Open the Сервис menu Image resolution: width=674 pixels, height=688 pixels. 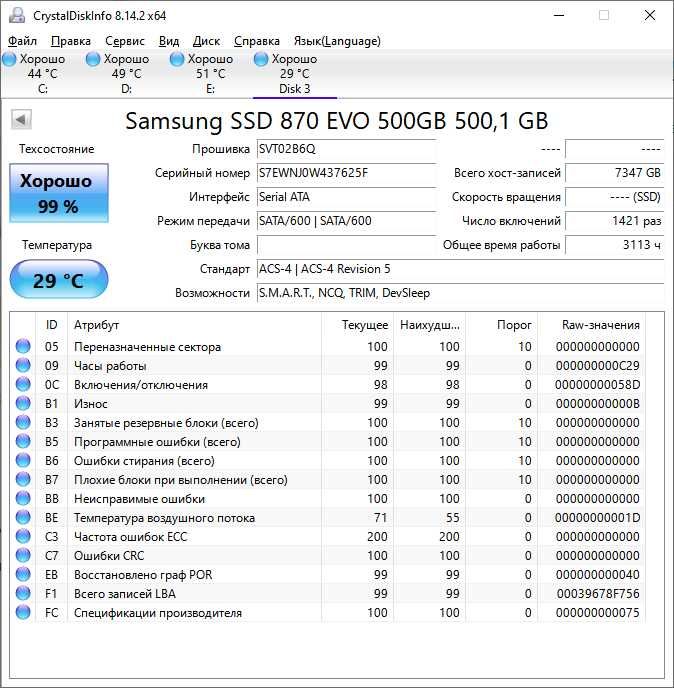pyautogui.click(x=125, y=41)
